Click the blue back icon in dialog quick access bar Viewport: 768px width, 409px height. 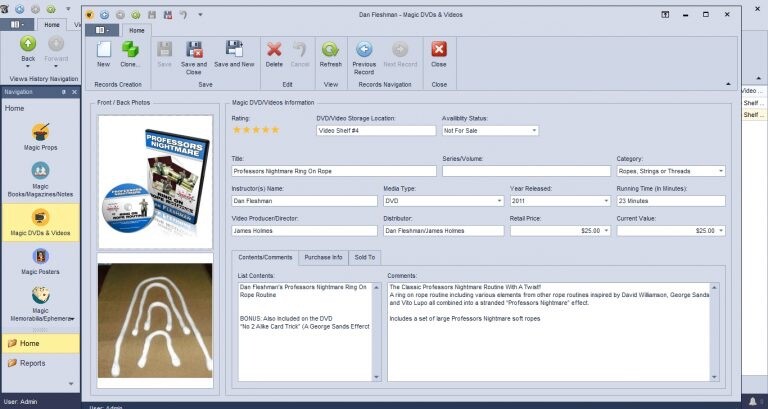click(x=104, y=15)
